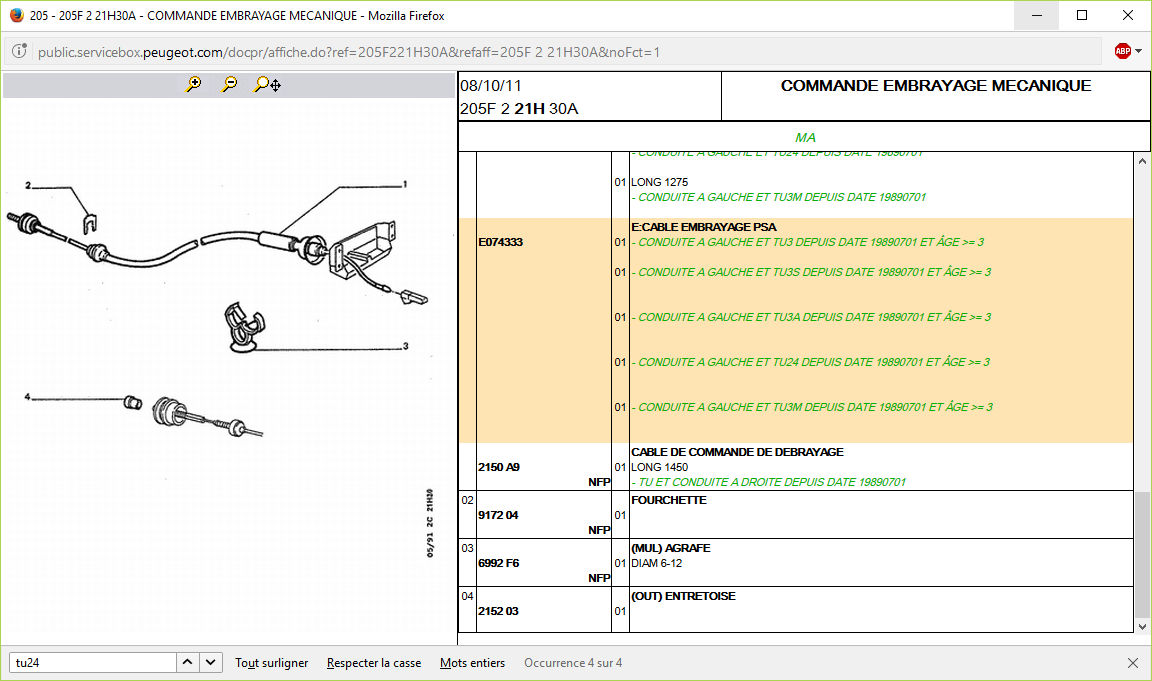The height and width of the screenshot is (681, 1152).
Task: Click the address bar URL
Action: tap(349, 52)
